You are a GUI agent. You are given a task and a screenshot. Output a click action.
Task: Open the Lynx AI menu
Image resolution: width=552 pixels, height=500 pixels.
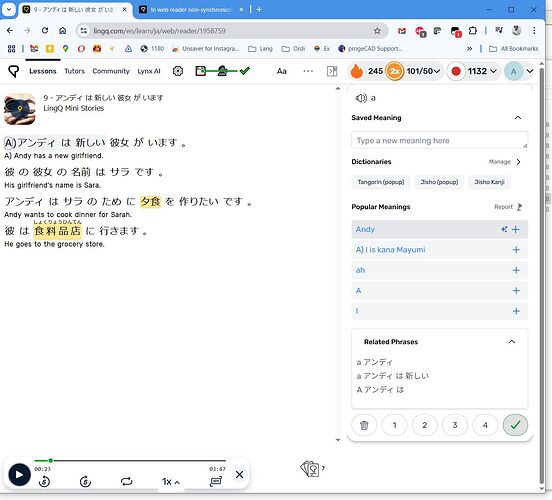[x=149, y=71]
